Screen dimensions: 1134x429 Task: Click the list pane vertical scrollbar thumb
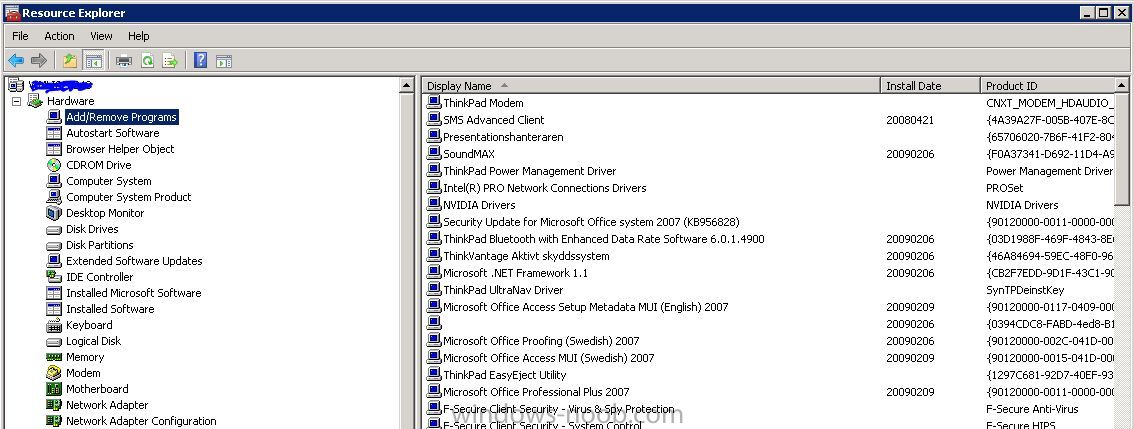click(1122, 149)
